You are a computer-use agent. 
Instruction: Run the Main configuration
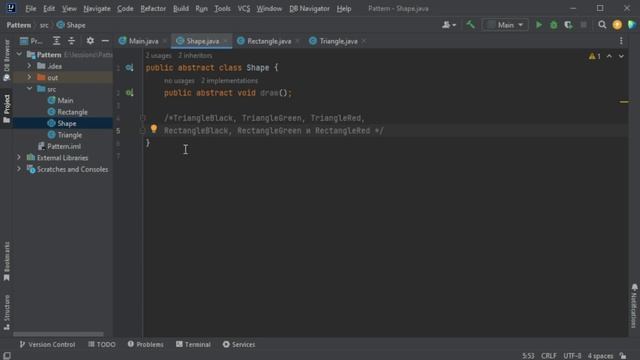pyautogui.click(x=539, y=25)
